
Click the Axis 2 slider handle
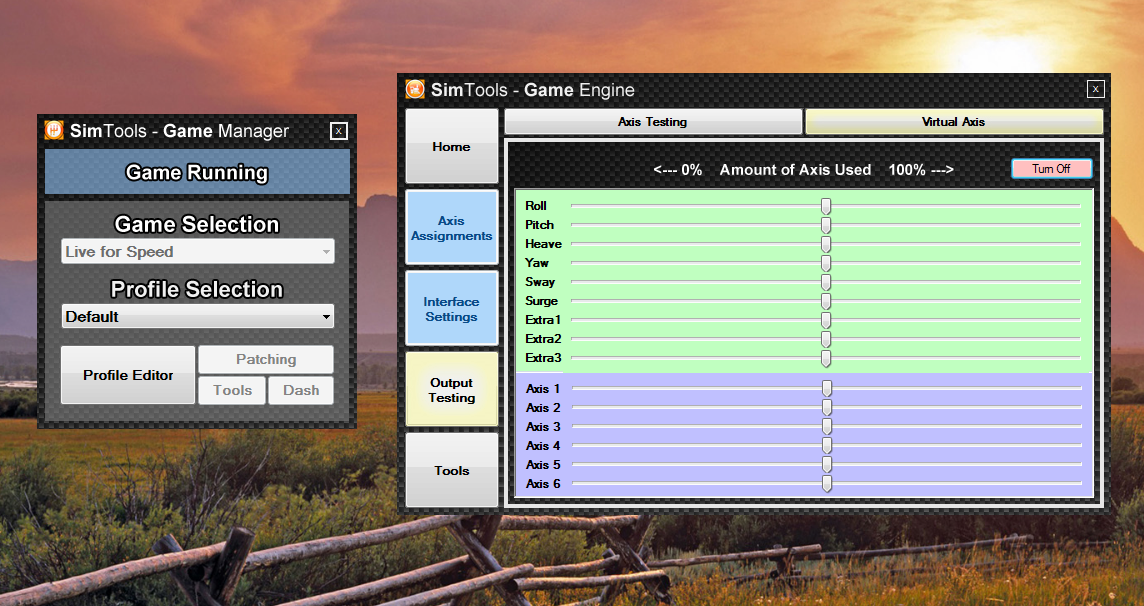click(827, 408)
